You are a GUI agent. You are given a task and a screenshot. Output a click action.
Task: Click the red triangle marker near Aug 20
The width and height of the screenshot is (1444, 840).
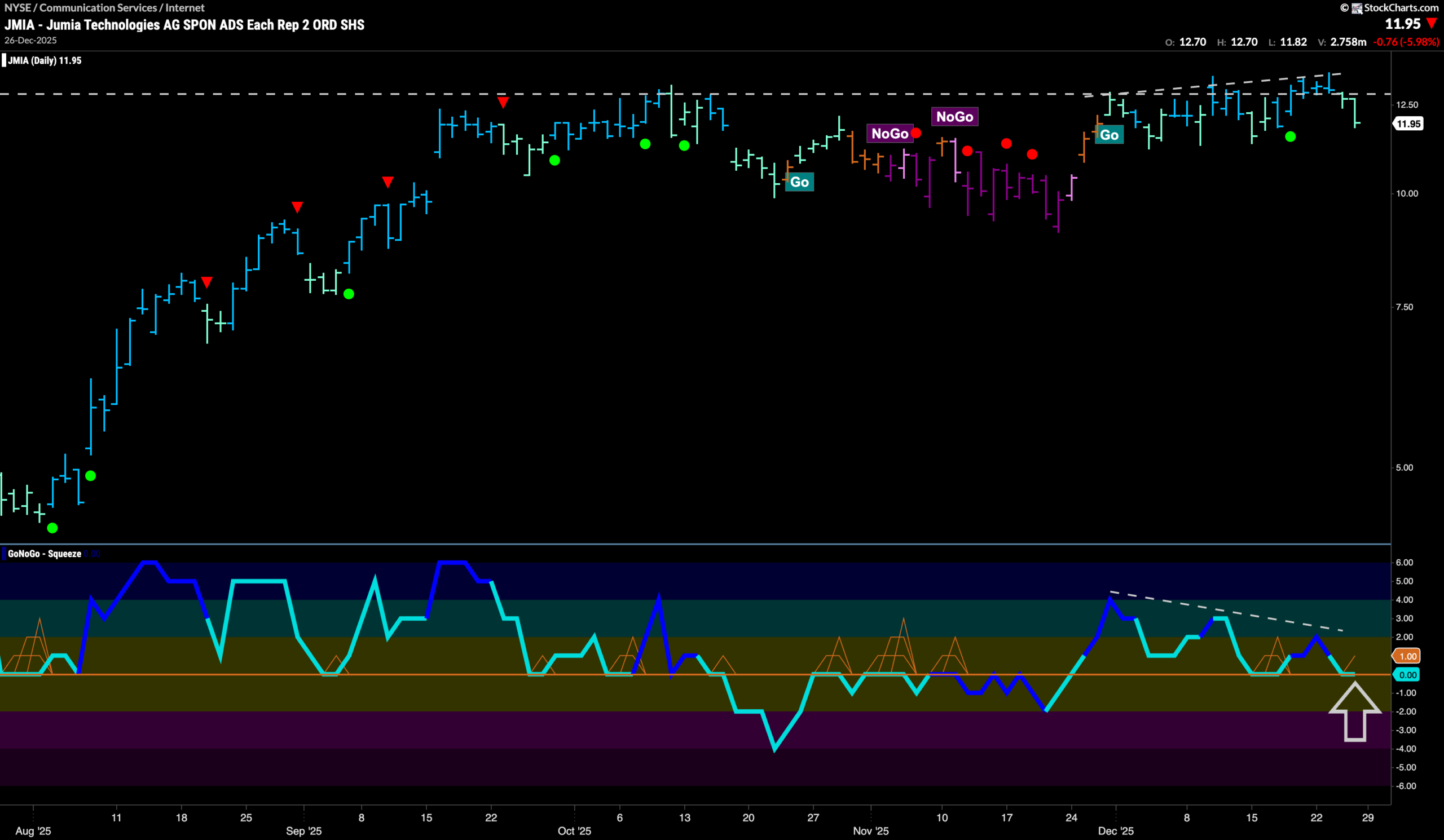207,282
